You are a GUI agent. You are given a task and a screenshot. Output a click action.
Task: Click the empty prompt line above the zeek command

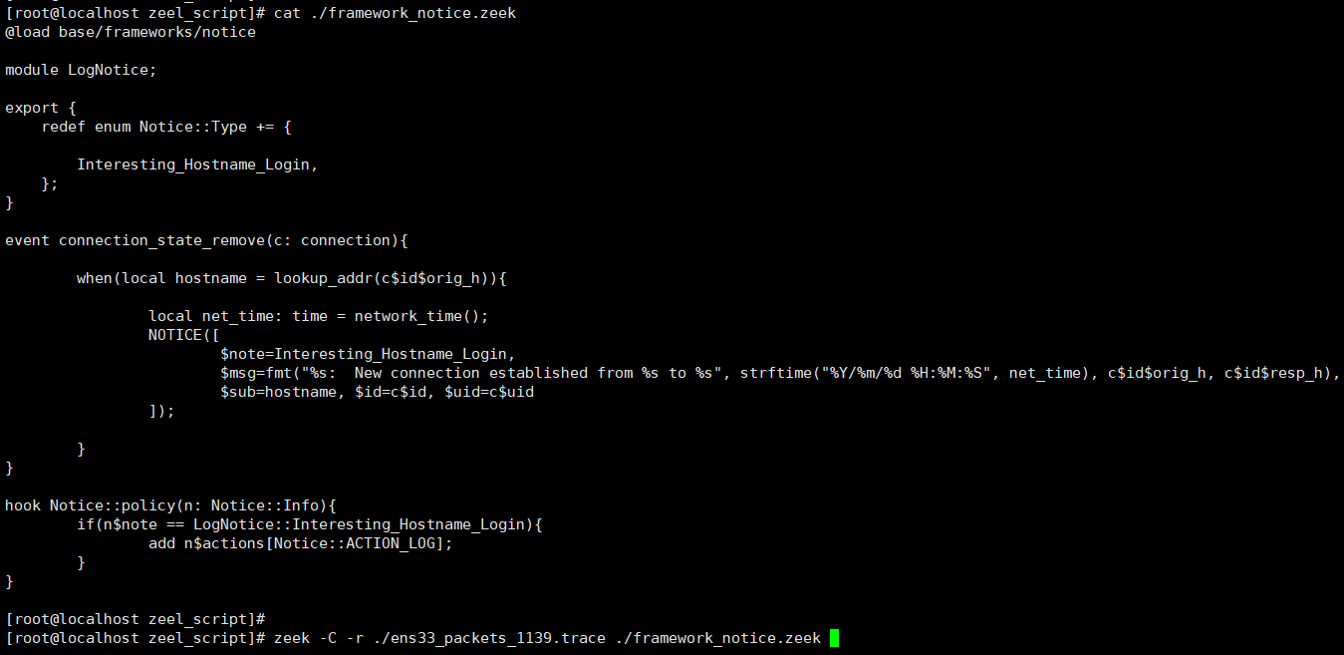pyautogui.click(x=134, y=619)
